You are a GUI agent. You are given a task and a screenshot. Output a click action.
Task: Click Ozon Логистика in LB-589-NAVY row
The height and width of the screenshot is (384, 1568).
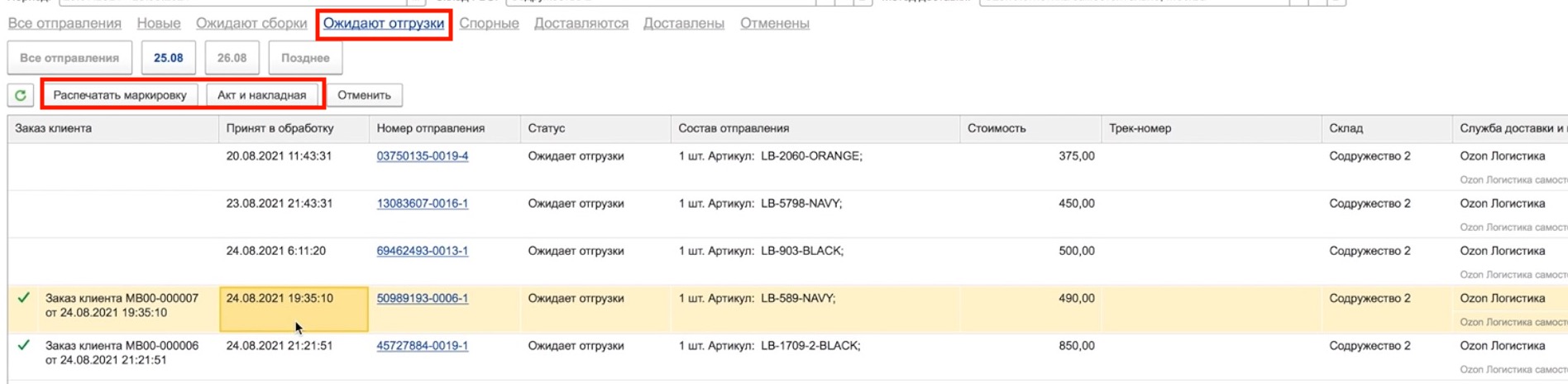(x=1503, y=299)
